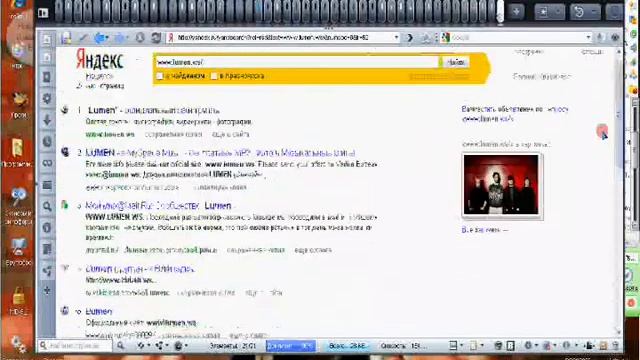The height and width of the screenshot is (360, 640).
Task: Click the plus icon at sidebar bottom
Action: point(47,291)
